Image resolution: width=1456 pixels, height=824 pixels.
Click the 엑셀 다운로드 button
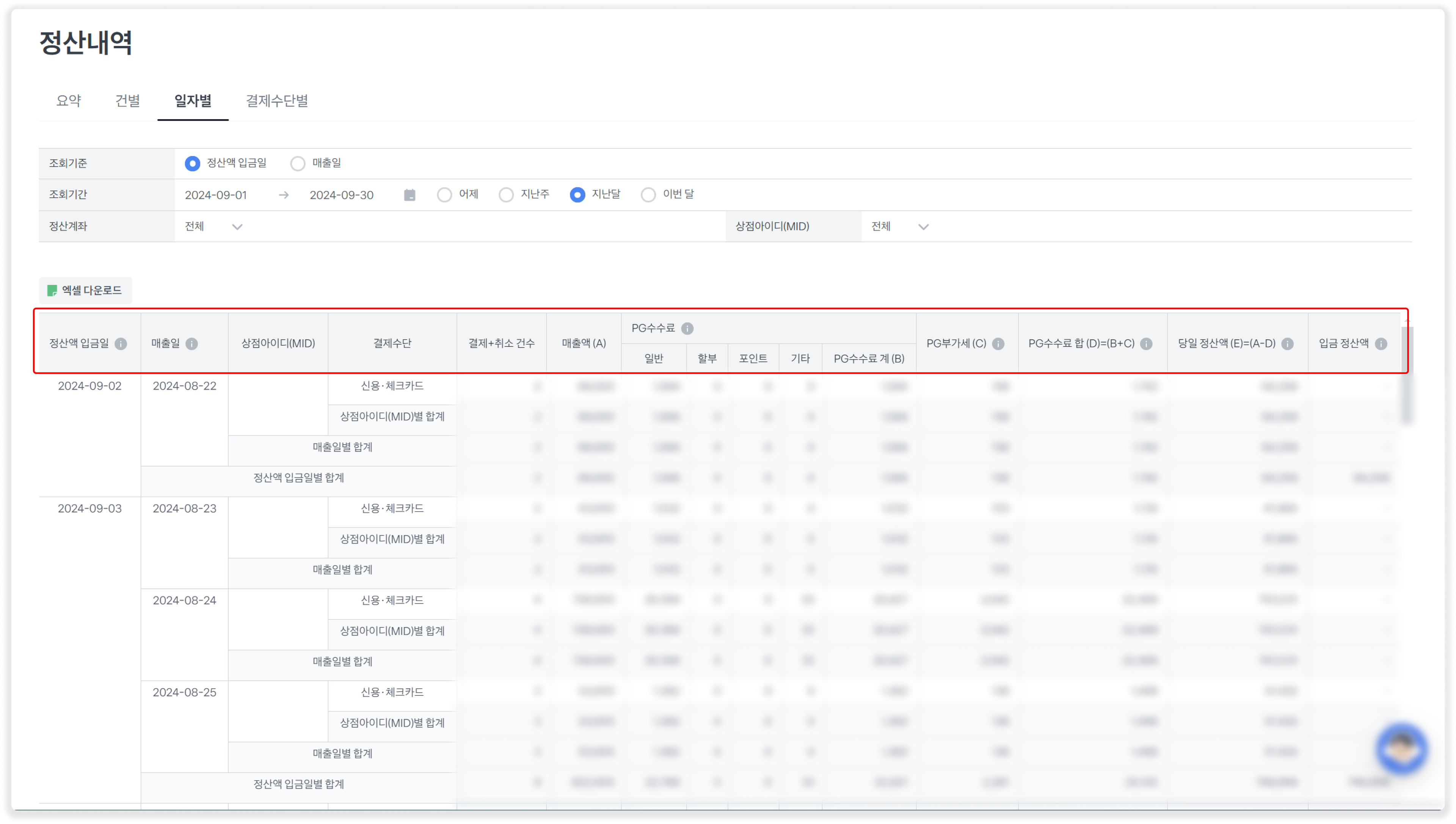tap(85, 290)
